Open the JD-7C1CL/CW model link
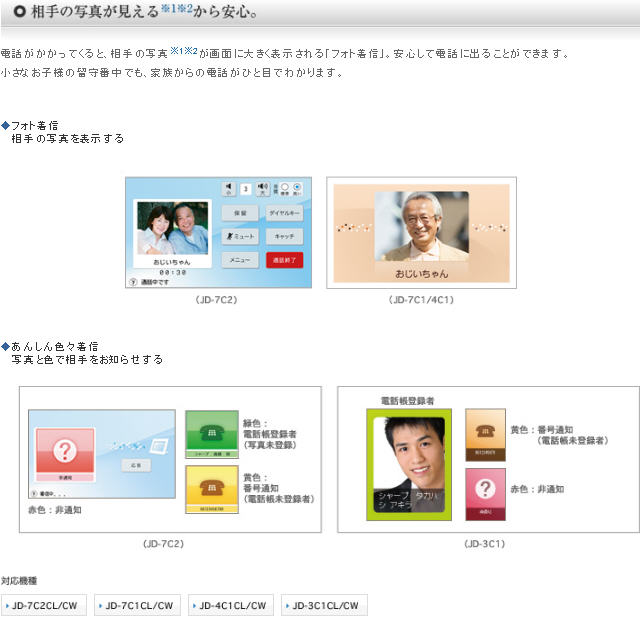Image resolution: width=642 pixels, height=619 pixels. (x=138, y=605)
